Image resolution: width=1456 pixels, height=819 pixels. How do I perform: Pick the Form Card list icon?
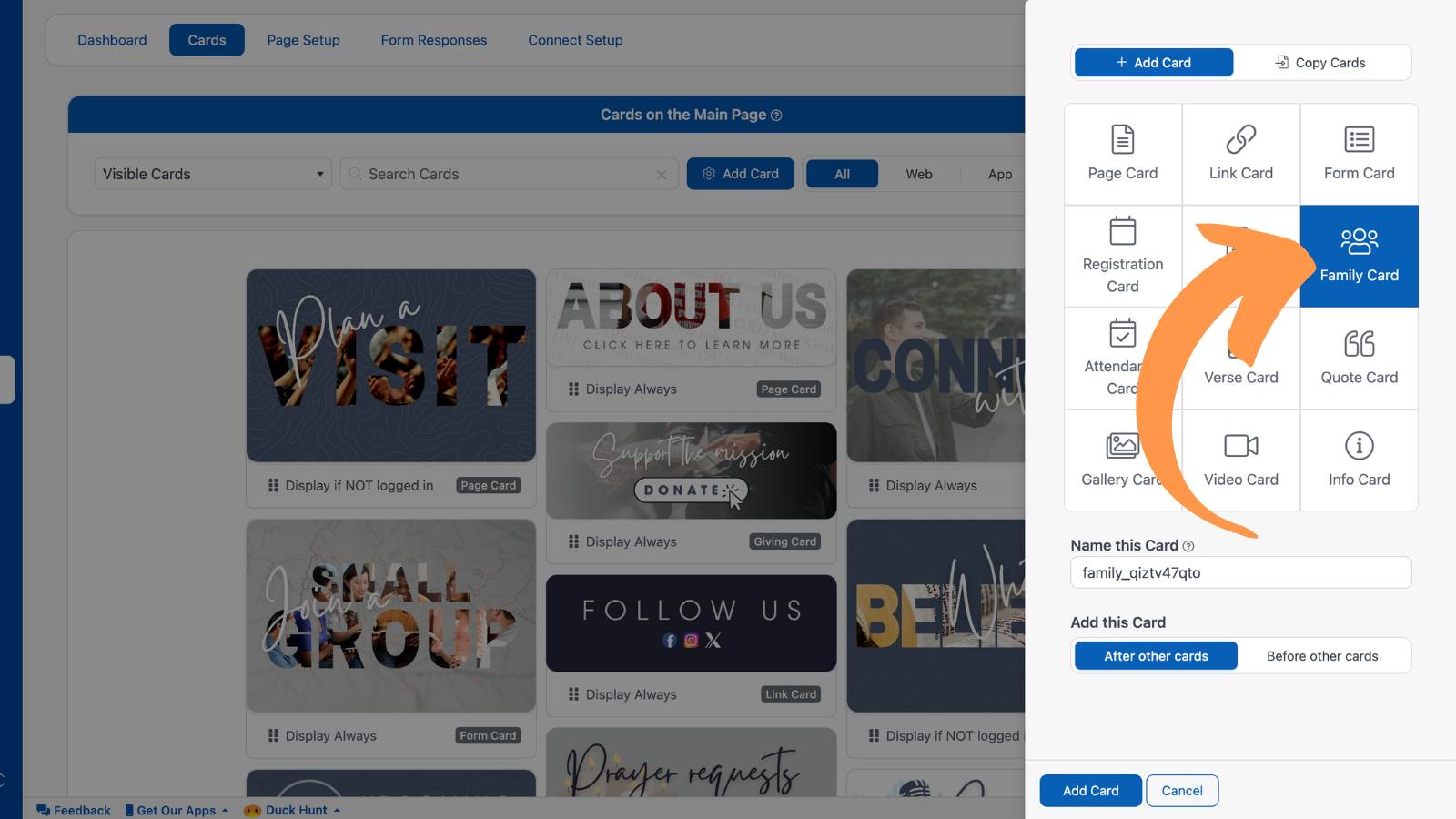coord(1359,139)
